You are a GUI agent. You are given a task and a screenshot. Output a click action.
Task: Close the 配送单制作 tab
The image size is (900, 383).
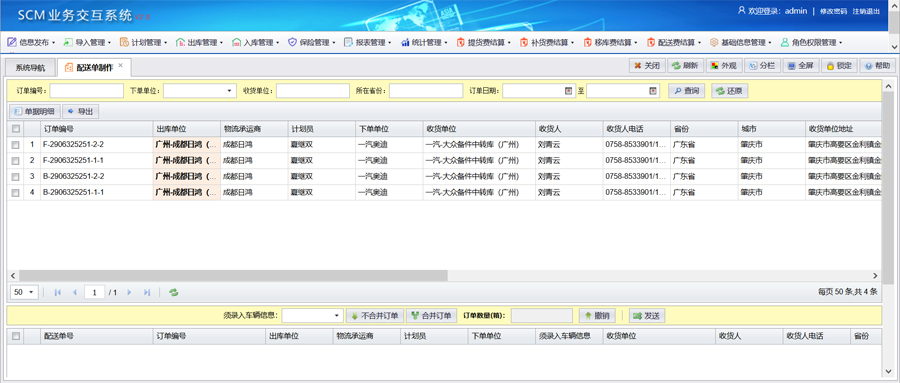click(121, 65)
